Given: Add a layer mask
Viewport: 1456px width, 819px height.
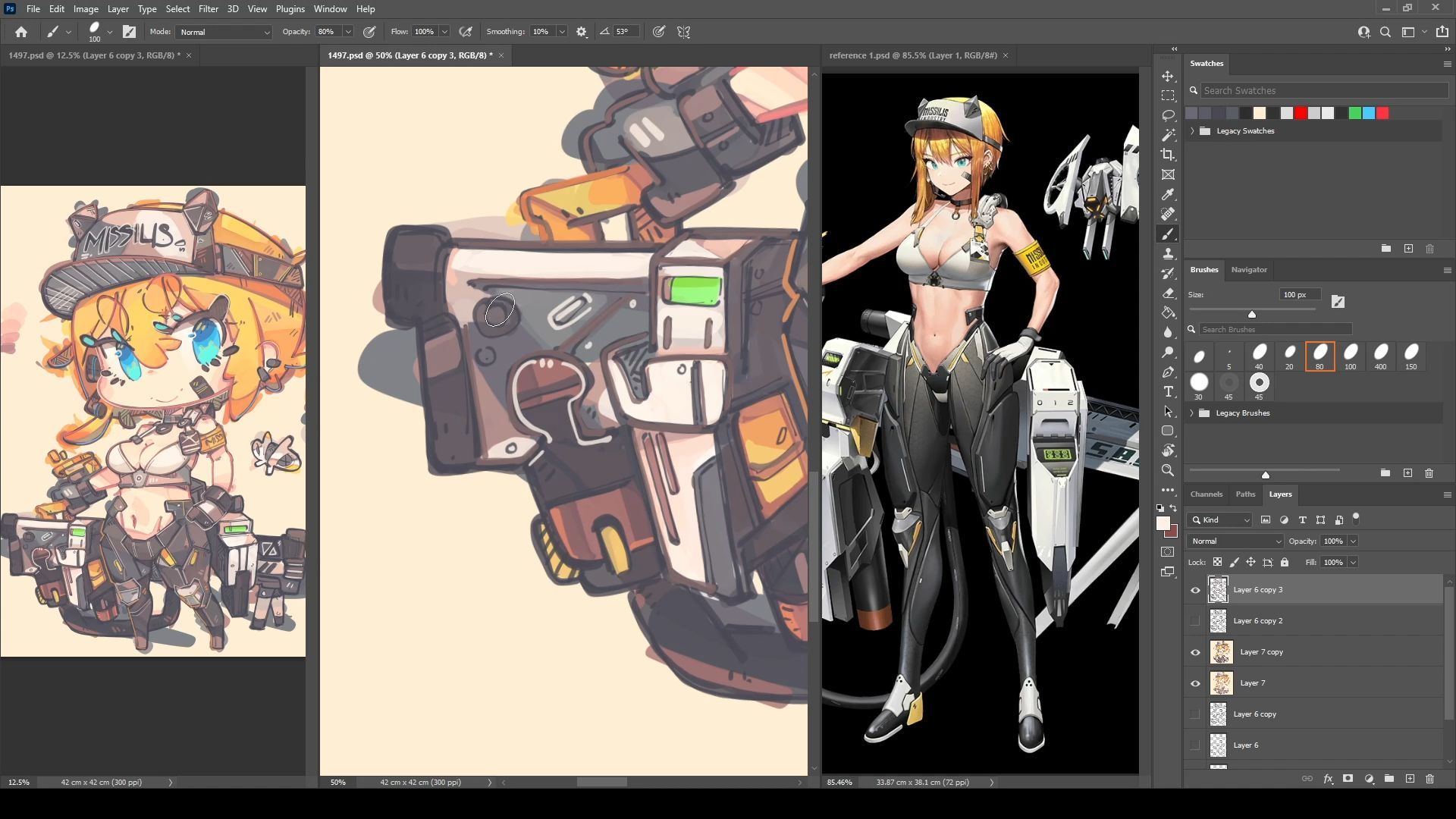Looking at the screenshot, I should (1348, 779).
